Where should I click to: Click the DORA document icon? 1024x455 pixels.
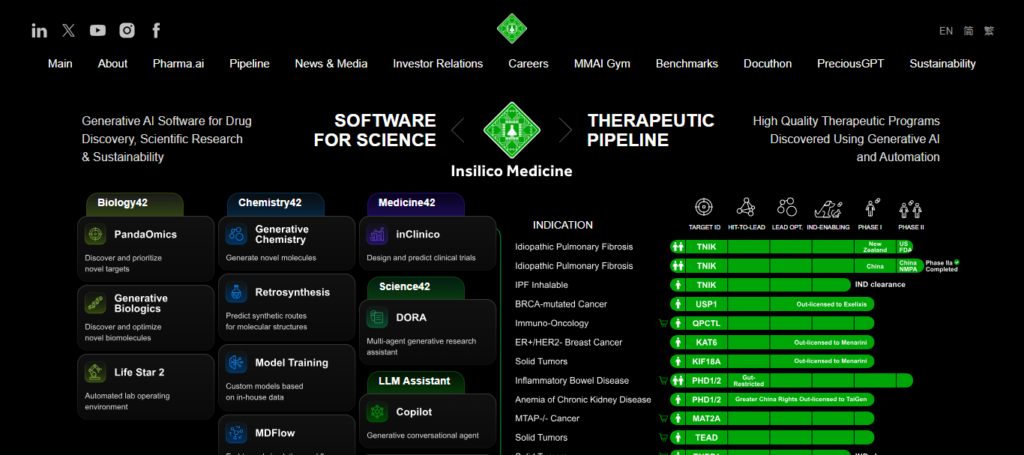pyautogui.click(x=377, y=317)
